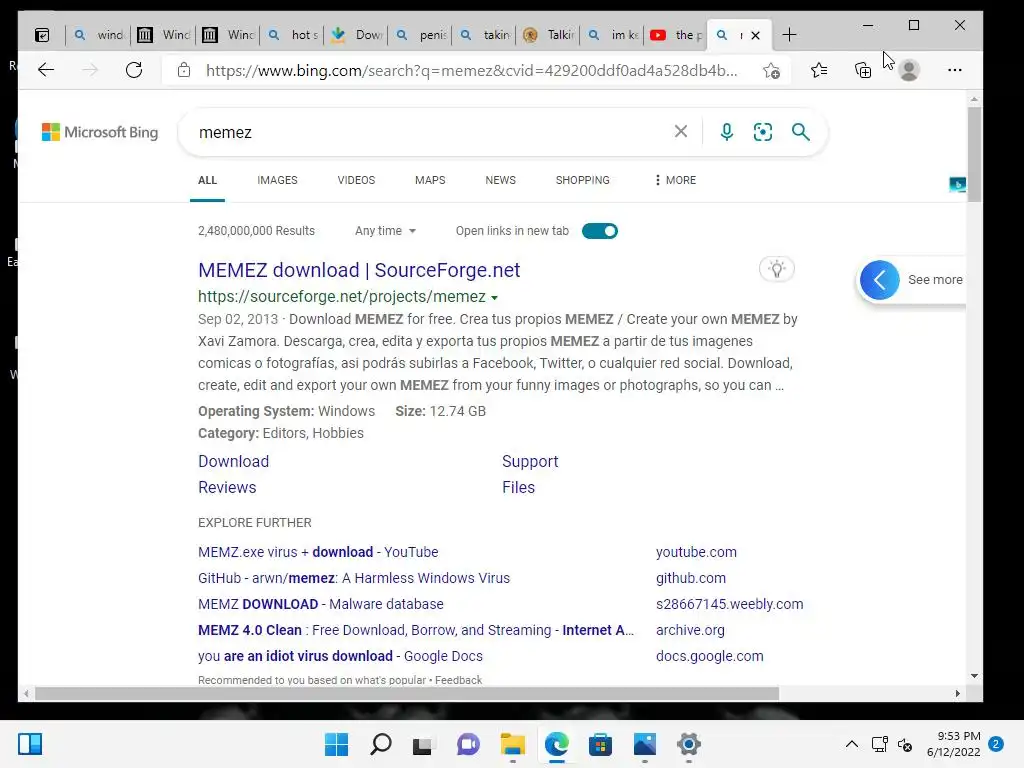Open MEMZ DOWNLOAD Malware database link
This screenshot has height=768, width=1024.
coord(321,604)
